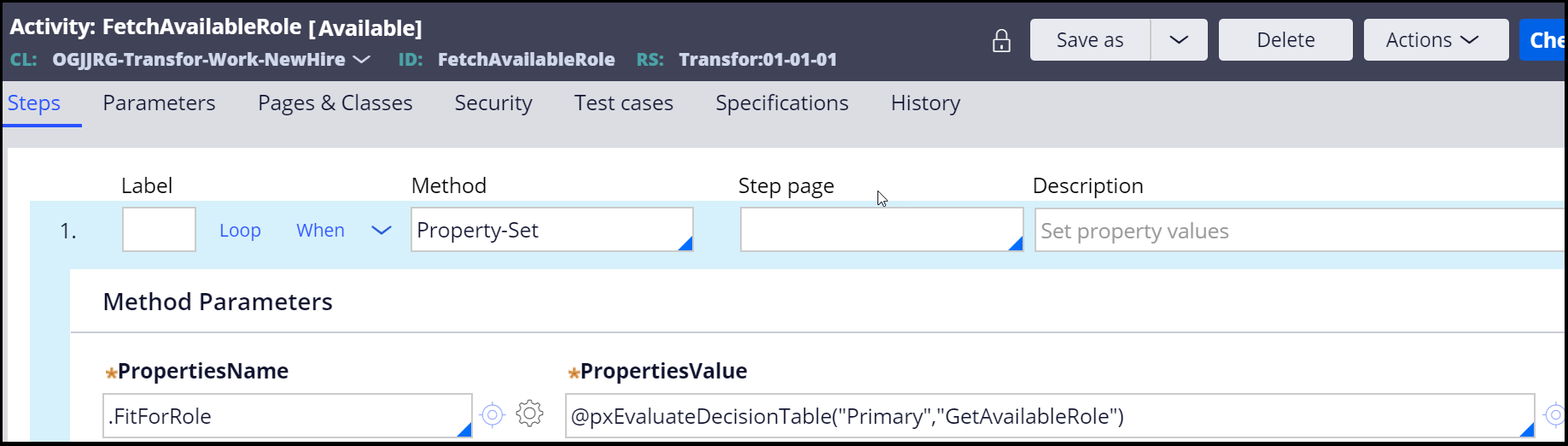Click the When link in step 1
This screenshot has width=1568, height=446.
click(x=320, y=231)
